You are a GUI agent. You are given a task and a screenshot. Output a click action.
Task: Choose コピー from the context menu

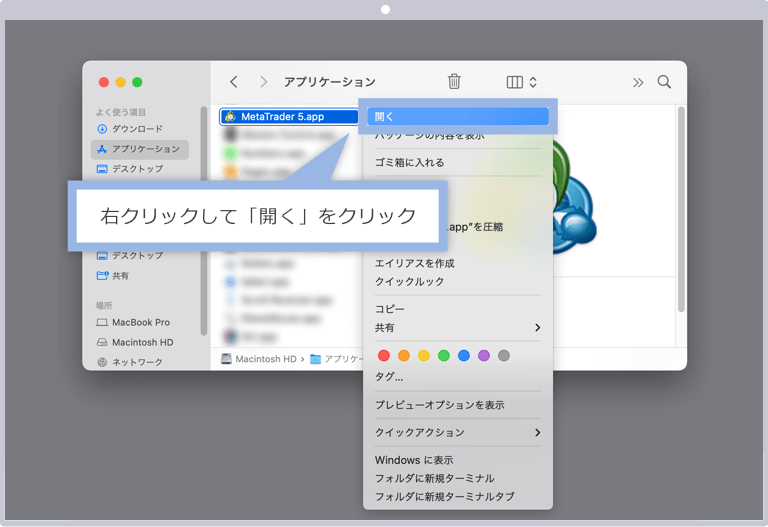click(x=390, y=309)
